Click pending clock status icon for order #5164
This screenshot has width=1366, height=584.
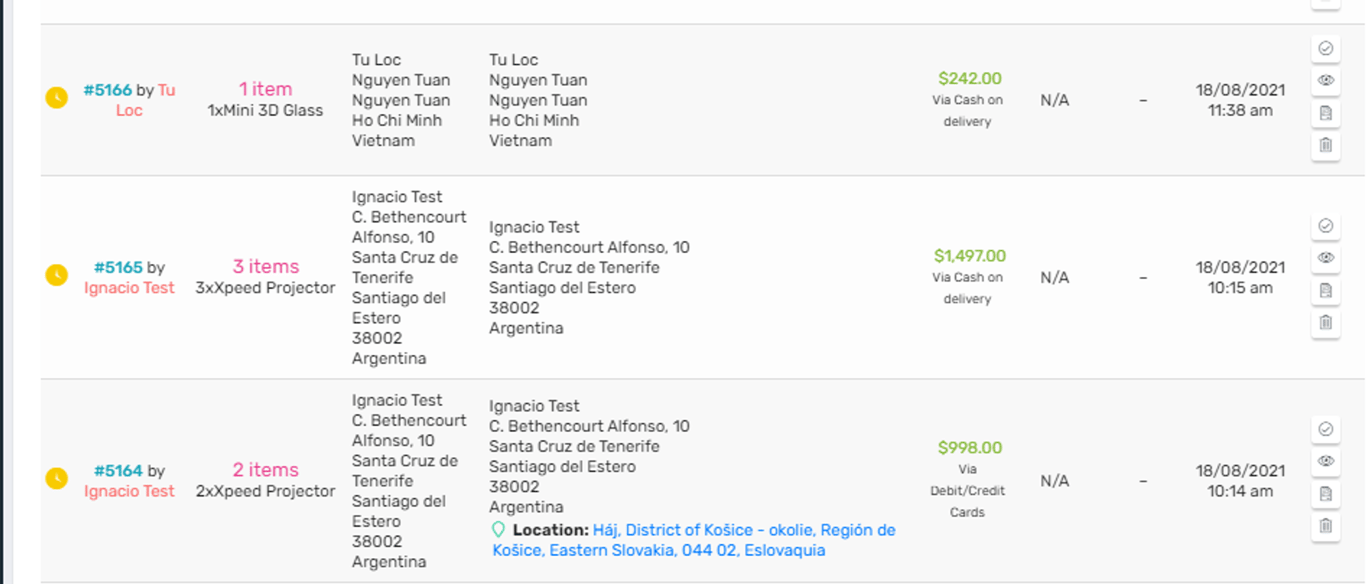57,479
